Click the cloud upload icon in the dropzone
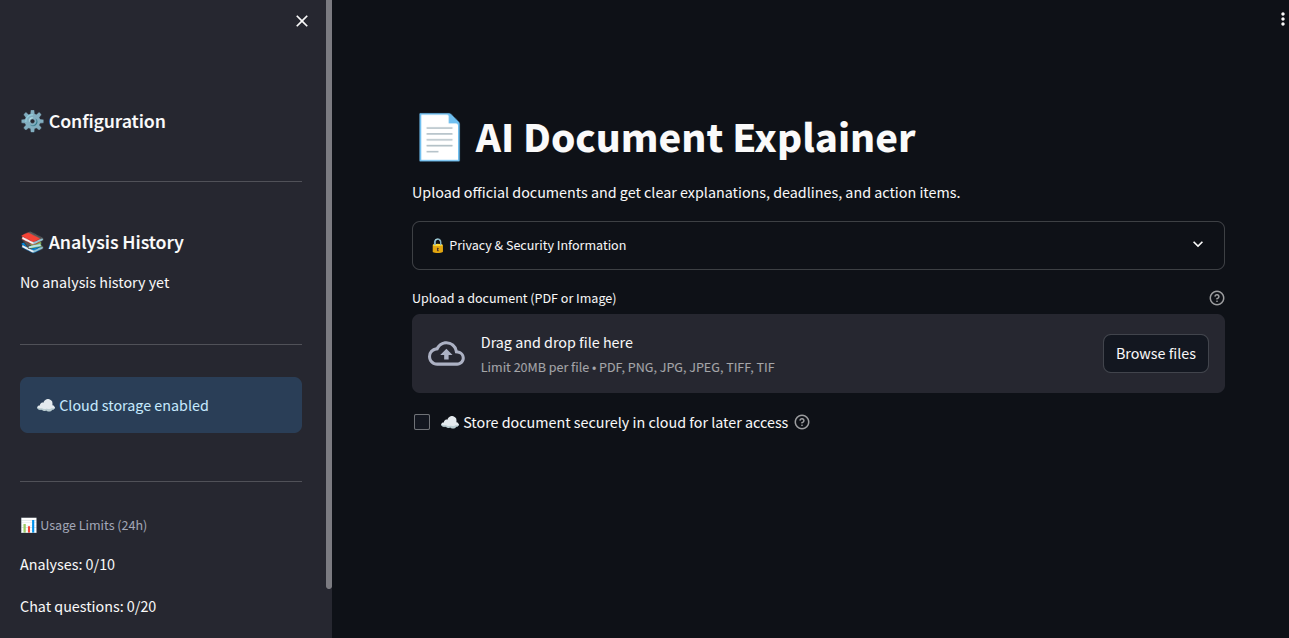Image resolution: width=1289 pixels, height=638 pixels. tap(446, 354)
